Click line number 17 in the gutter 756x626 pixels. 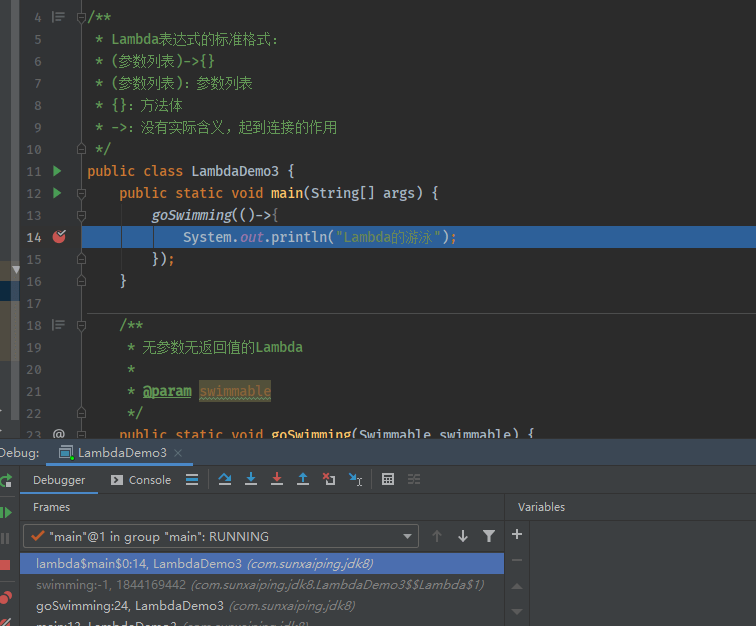pos(34,304)
